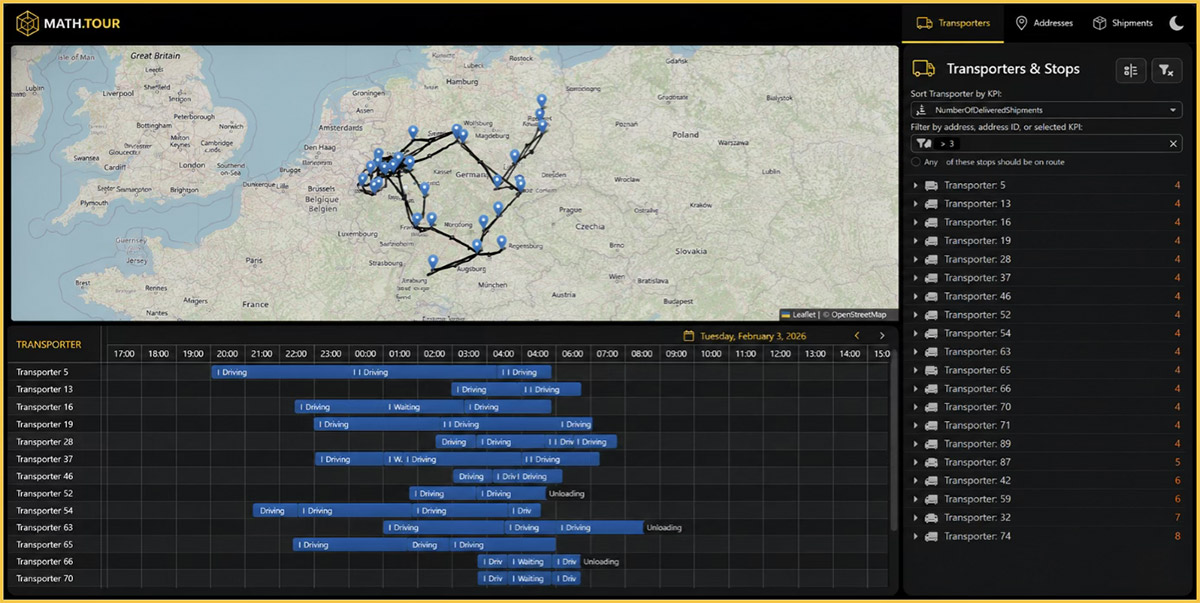
Task: Switch to the Shipments tab
Action: [1122, 23]
